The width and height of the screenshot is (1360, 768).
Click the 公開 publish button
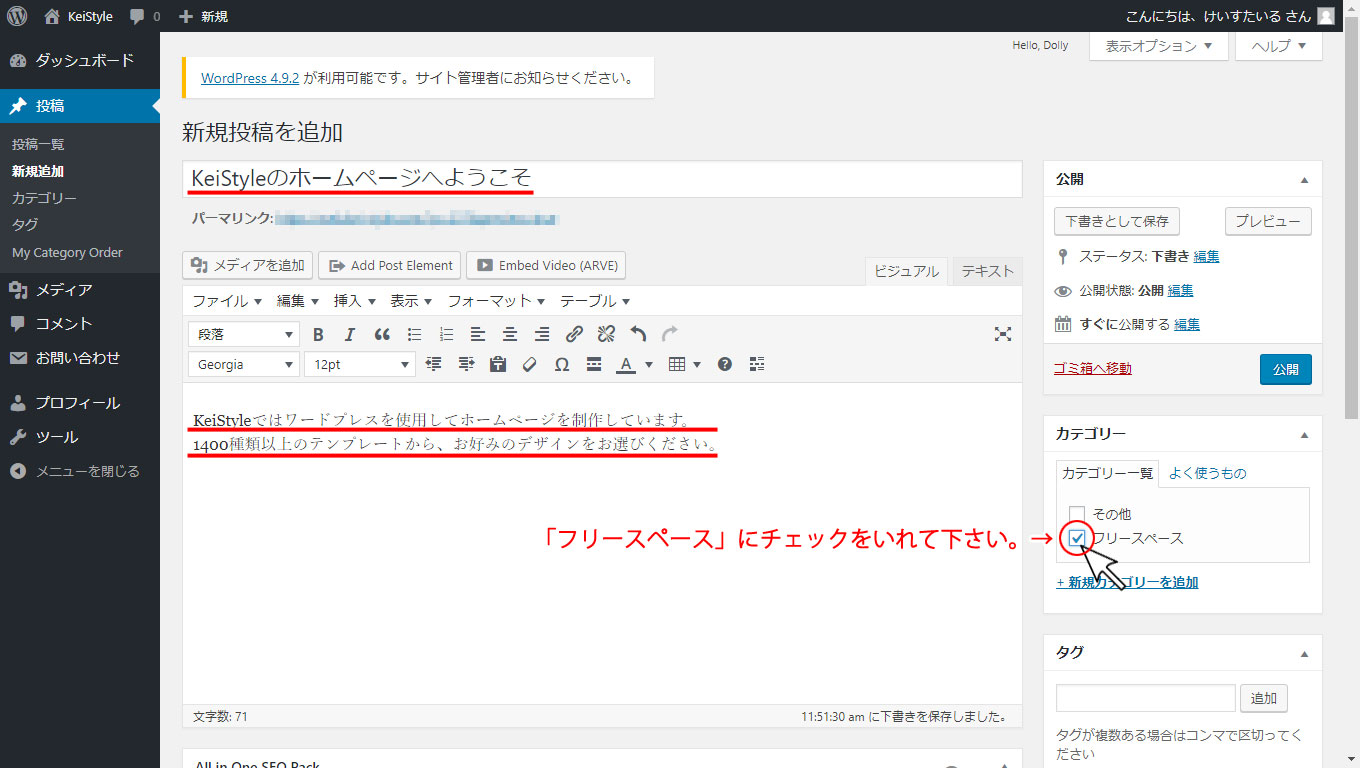(x=1285, y=369)
